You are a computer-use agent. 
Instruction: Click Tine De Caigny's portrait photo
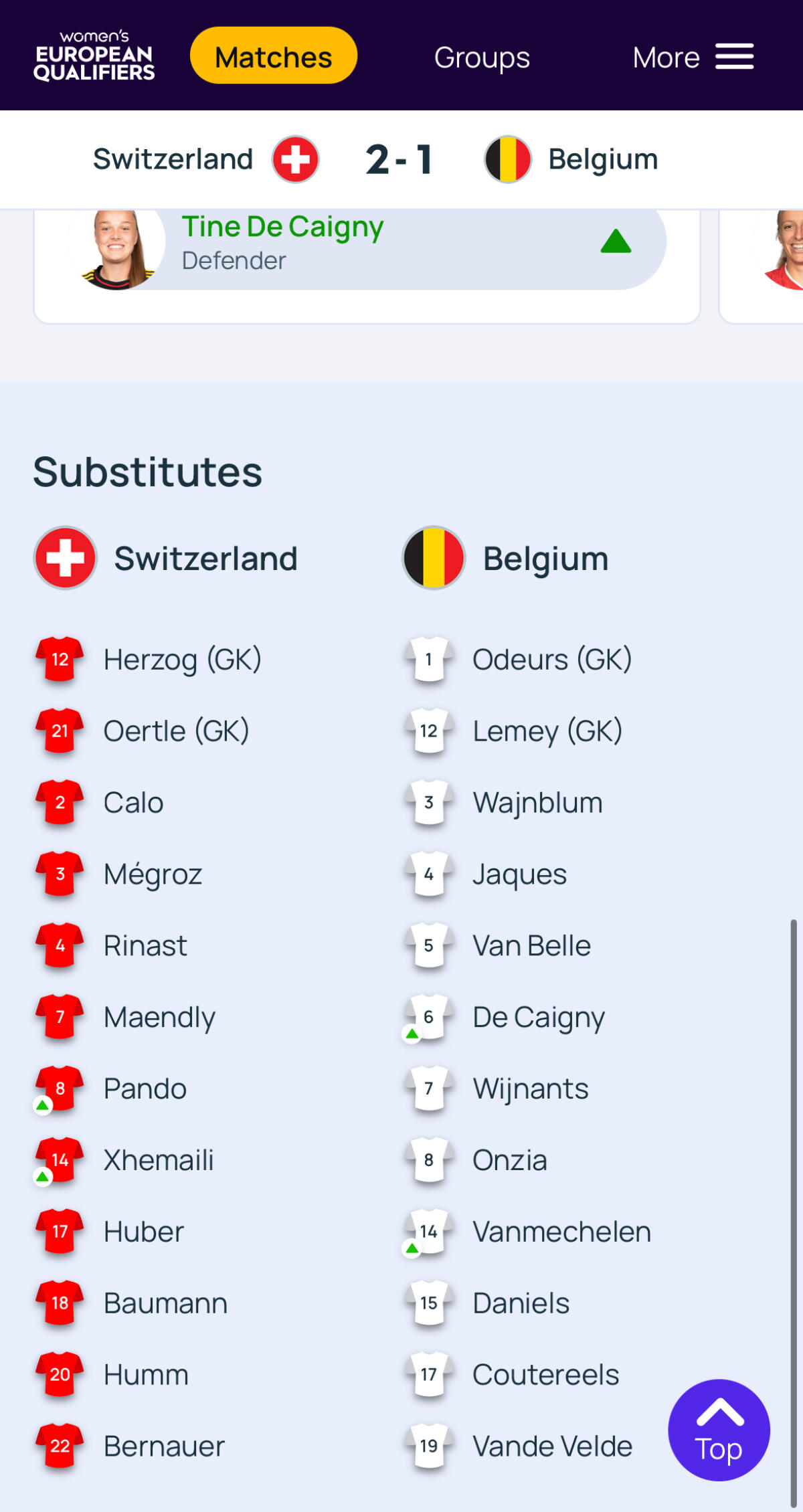pyautogui.click(x=116, y=249)
